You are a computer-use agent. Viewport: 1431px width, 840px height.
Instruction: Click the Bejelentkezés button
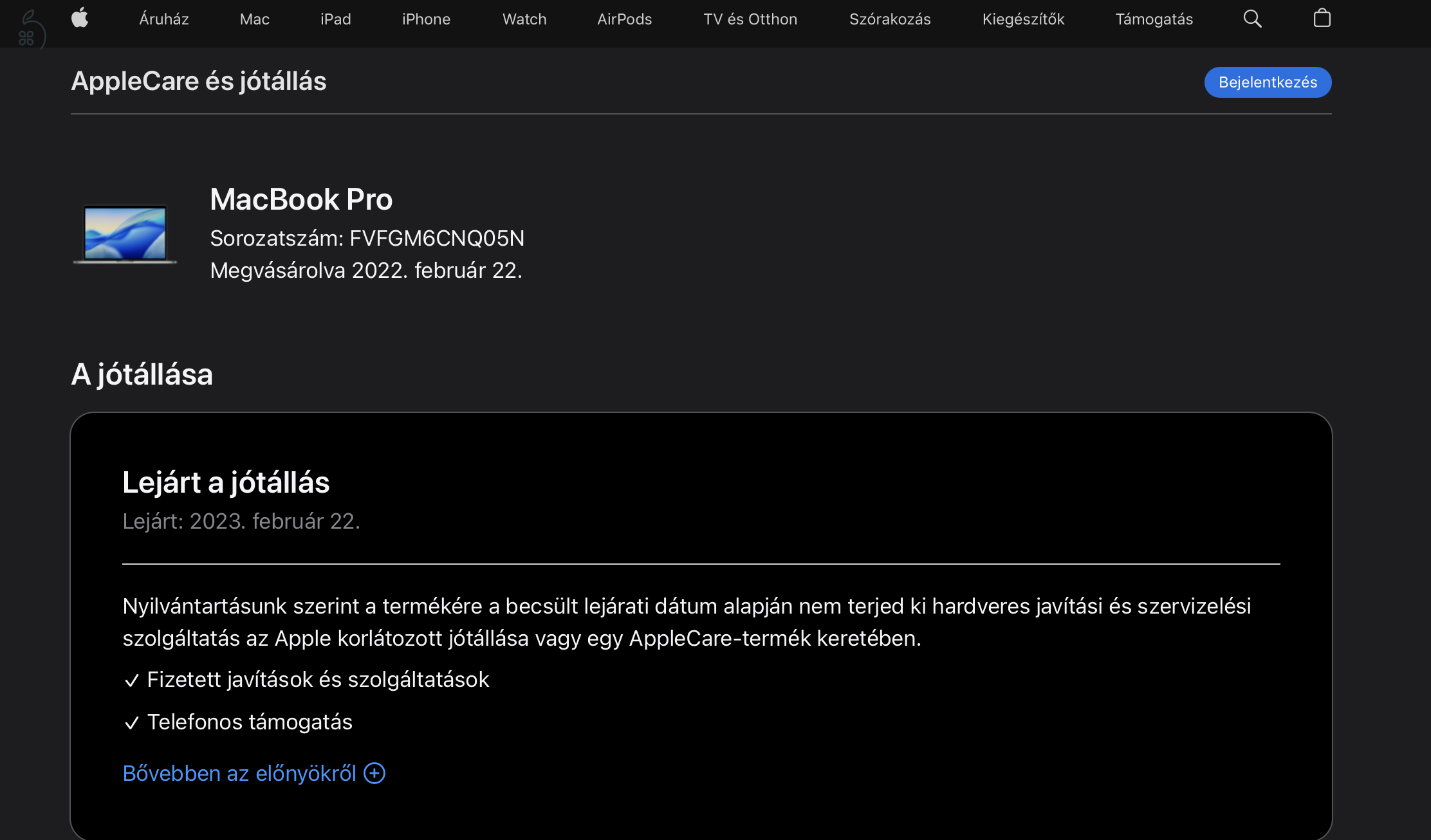[1267, 82]
